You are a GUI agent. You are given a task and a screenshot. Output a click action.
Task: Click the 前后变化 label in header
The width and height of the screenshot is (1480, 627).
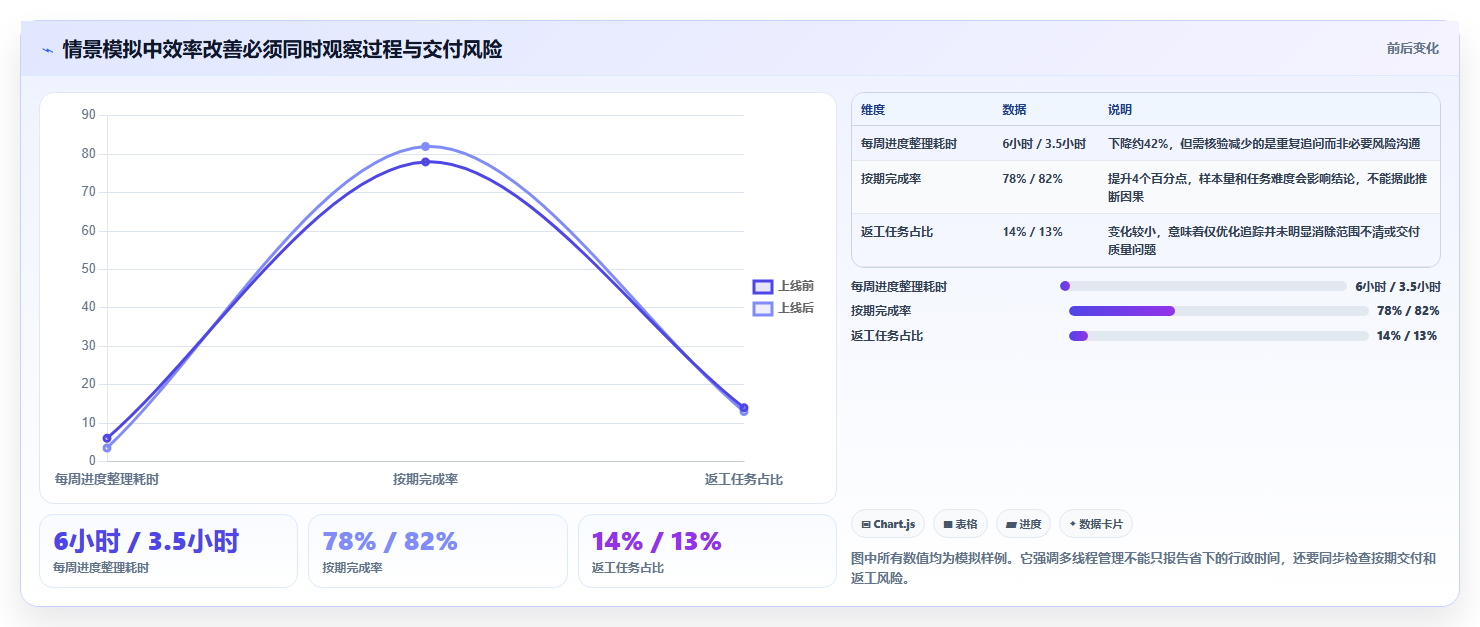pyautogui.click(x=1412, y=48)
